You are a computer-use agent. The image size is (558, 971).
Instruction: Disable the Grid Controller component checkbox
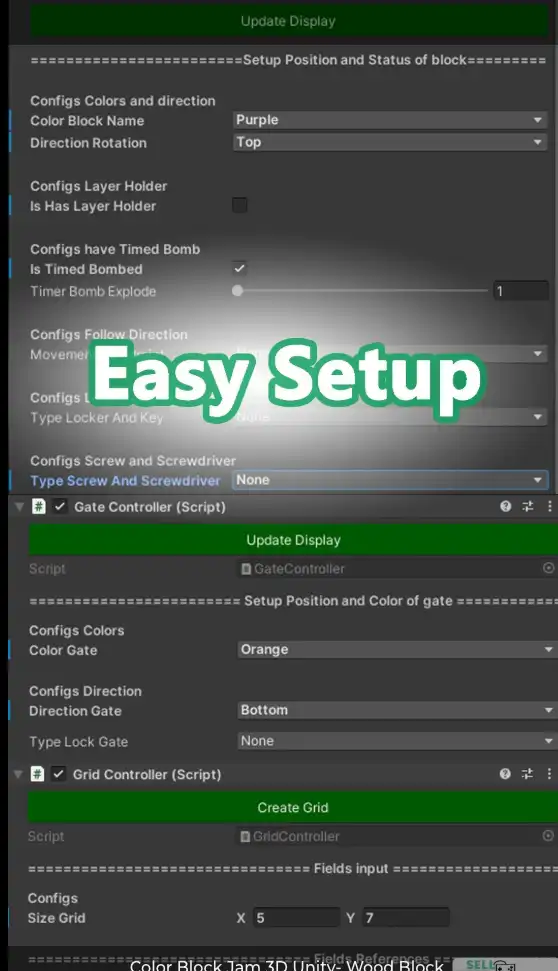pos(58,773)
